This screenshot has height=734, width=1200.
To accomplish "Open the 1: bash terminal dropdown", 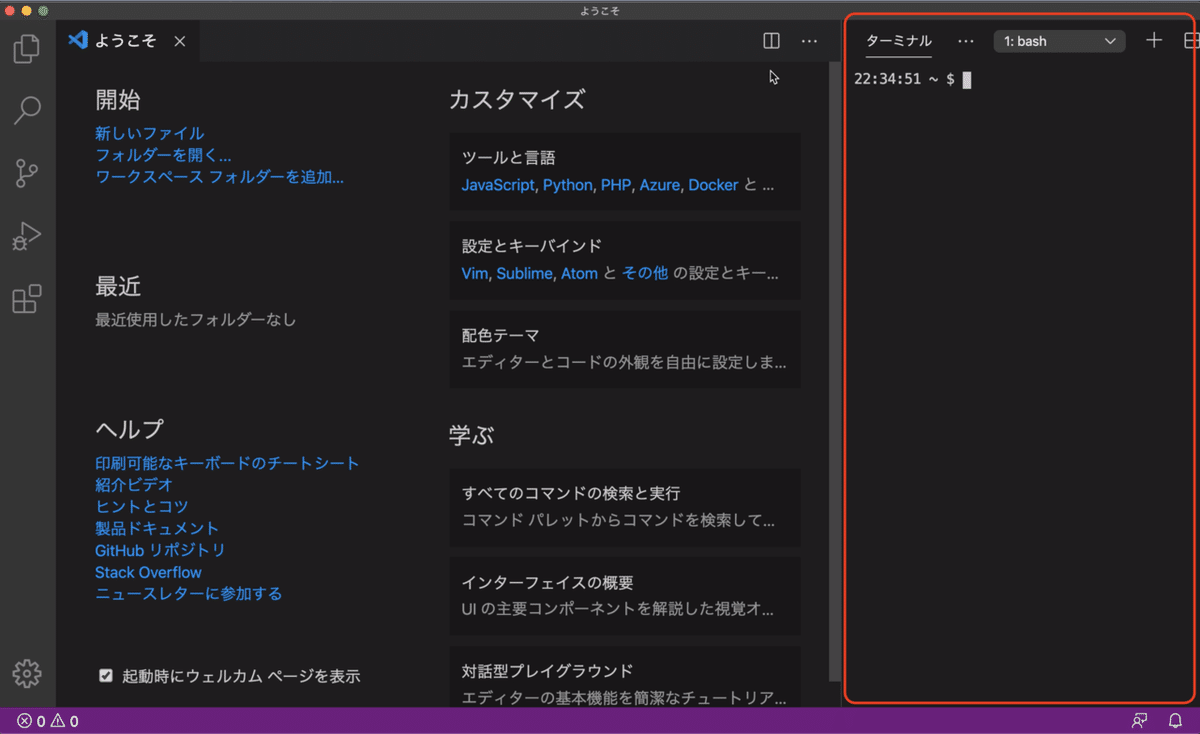I will tap(1059, 41).
